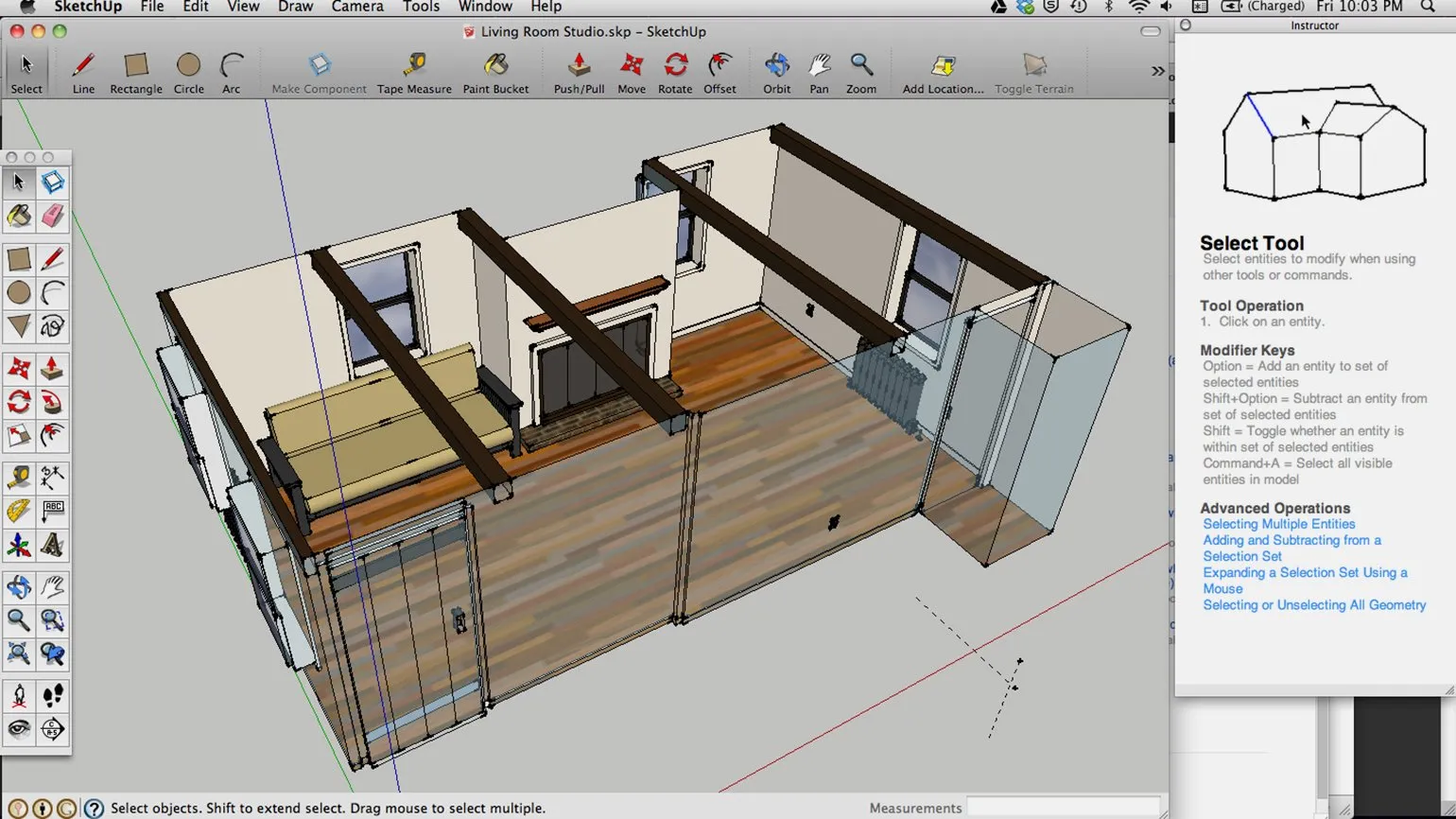This screenshot has height=819, width=1456.
Task: Select the Walk tool footprints icon
Action: click(53, 696)
